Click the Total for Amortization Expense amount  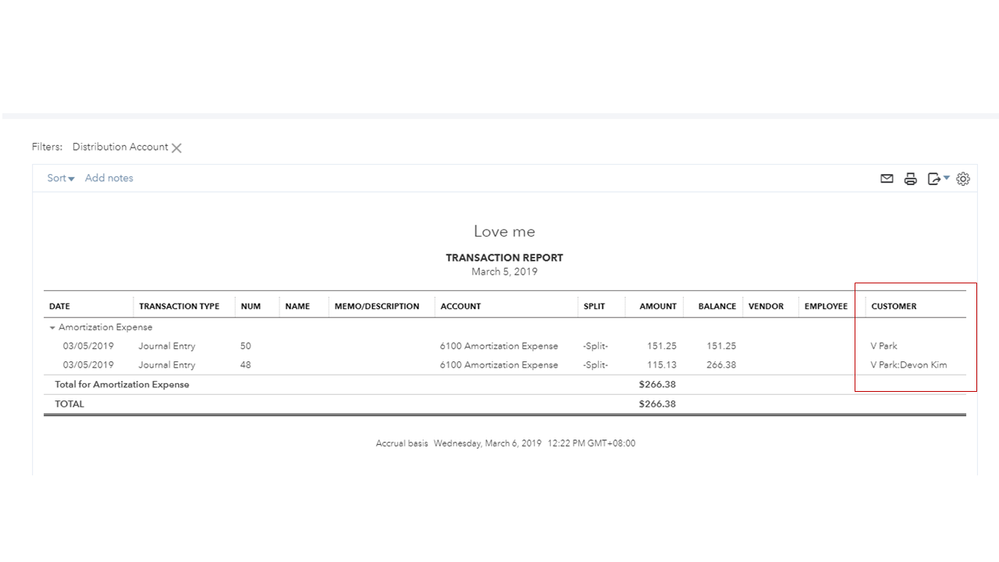[x=657, y=385]
